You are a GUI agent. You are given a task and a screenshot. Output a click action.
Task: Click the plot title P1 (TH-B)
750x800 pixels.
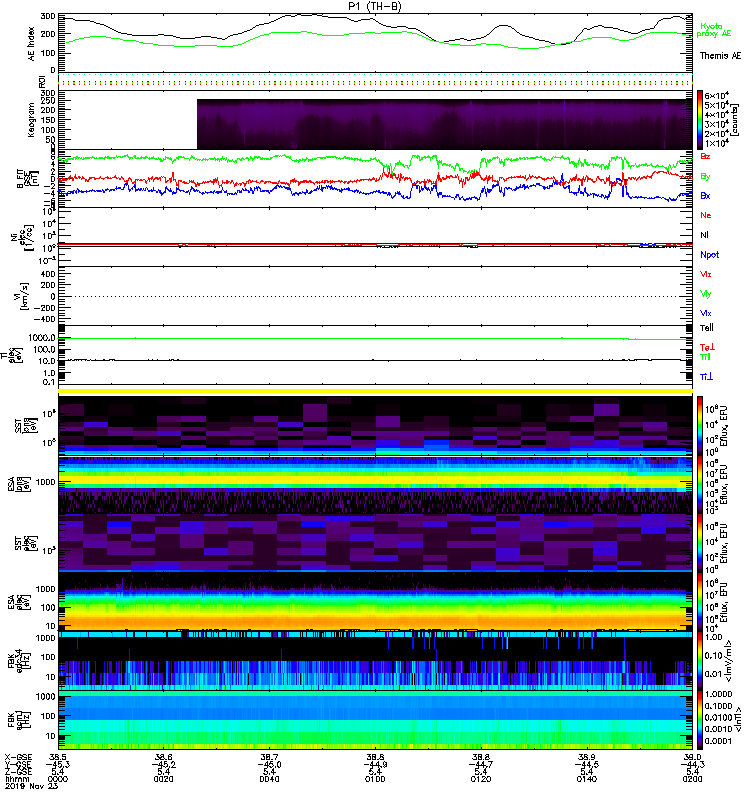(375, 6)
